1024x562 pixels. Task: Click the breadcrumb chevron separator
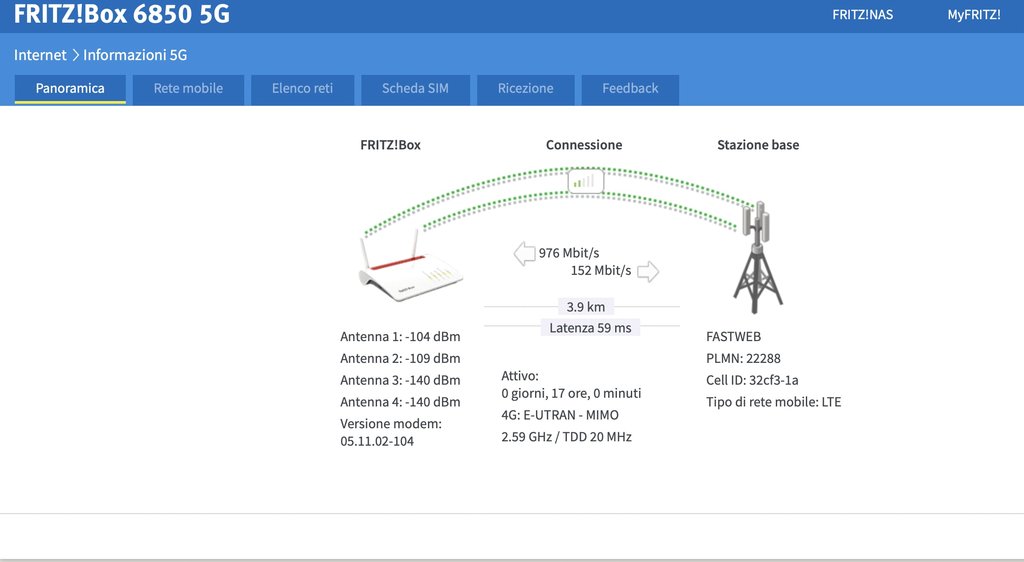pyautogui.click(x=75, y=55)
